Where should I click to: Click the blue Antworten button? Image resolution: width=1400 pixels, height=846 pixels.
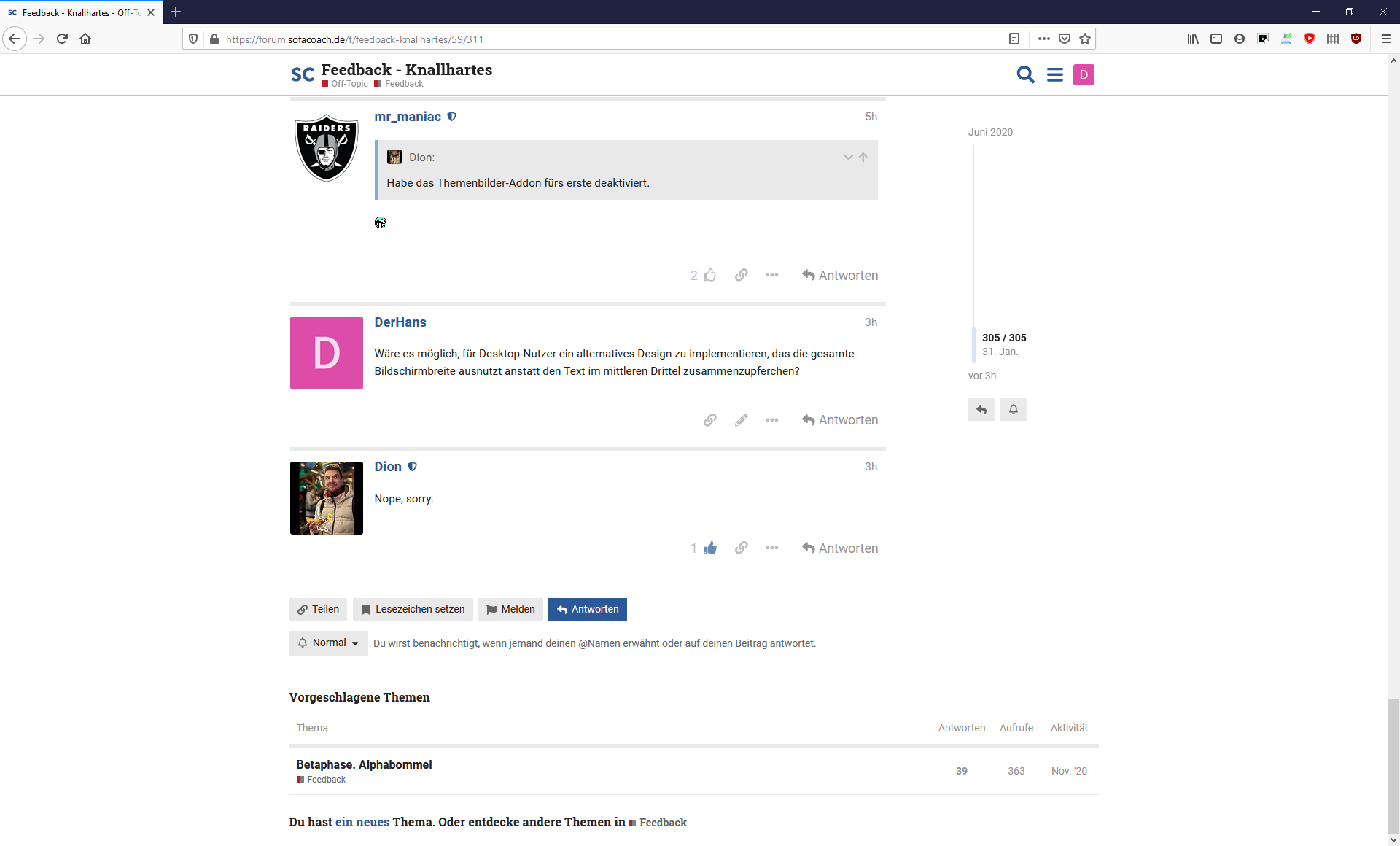[587, 610]
